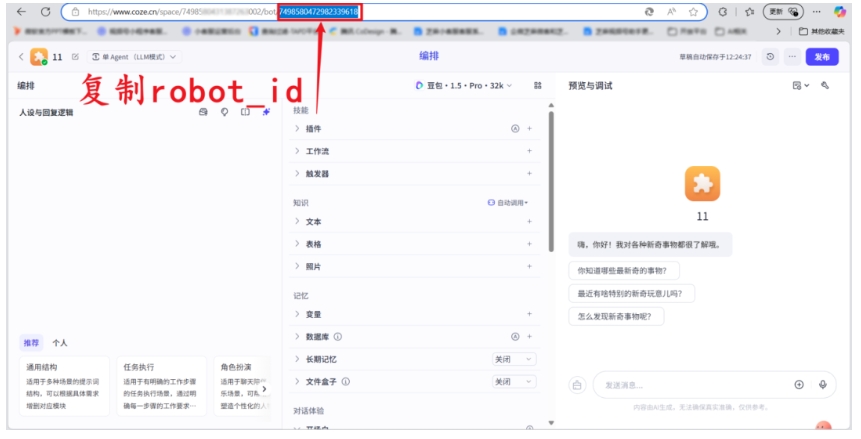Image resolution: width=861 pixels, height=439 pixels.
Task: Go back with the browser back arrow
Action: coord(21,12)
